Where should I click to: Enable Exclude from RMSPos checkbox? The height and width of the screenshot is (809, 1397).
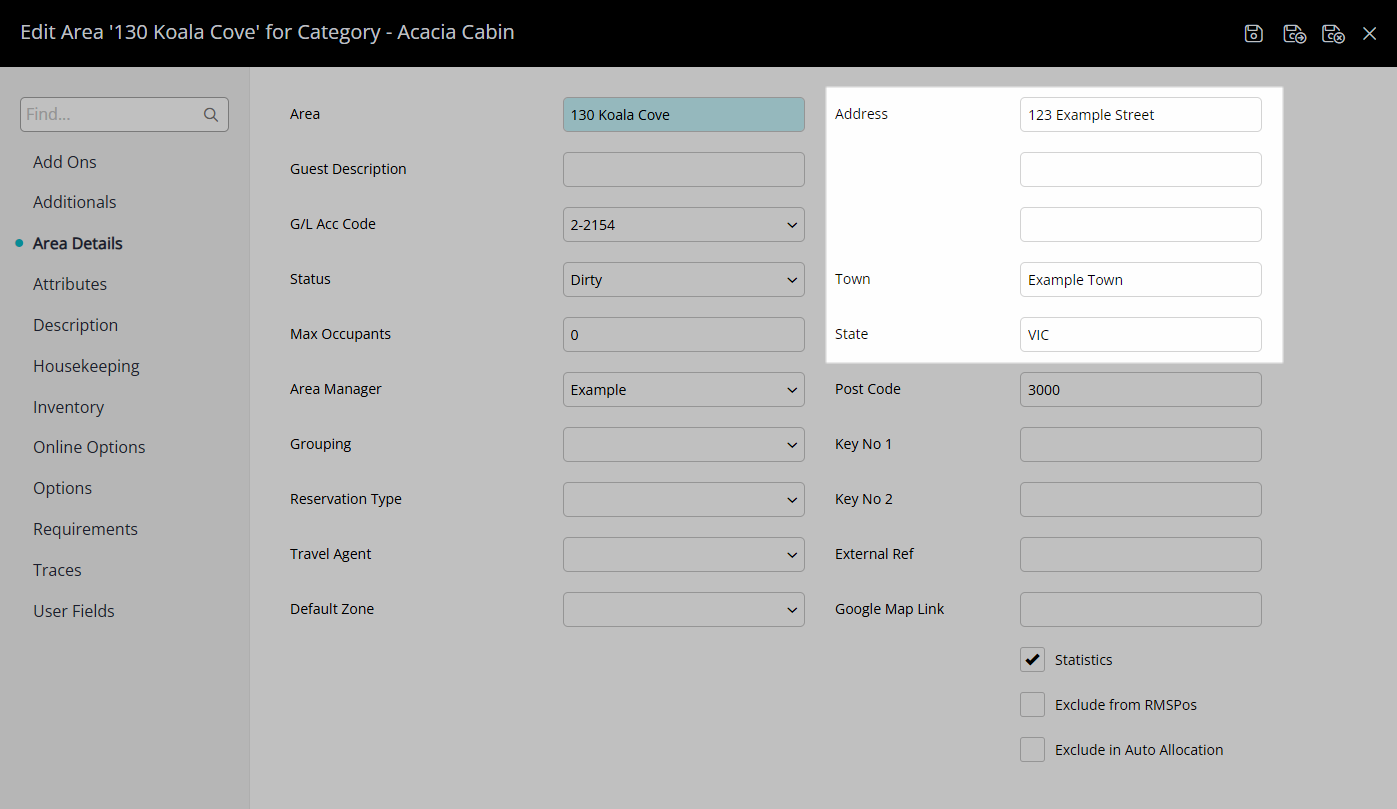pos(1033,705)
